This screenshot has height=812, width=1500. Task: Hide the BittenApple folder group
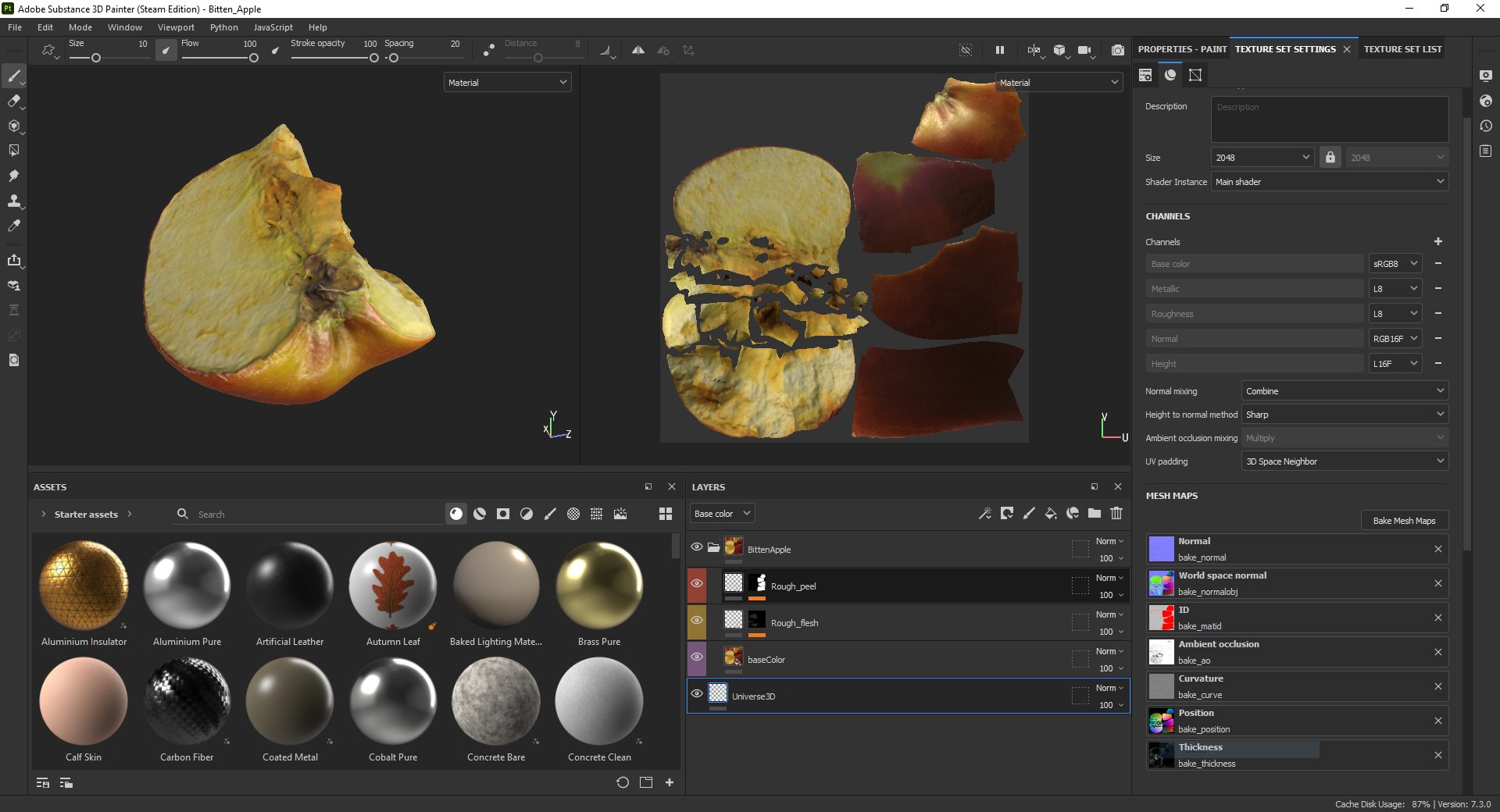click(x=697, y=547)
